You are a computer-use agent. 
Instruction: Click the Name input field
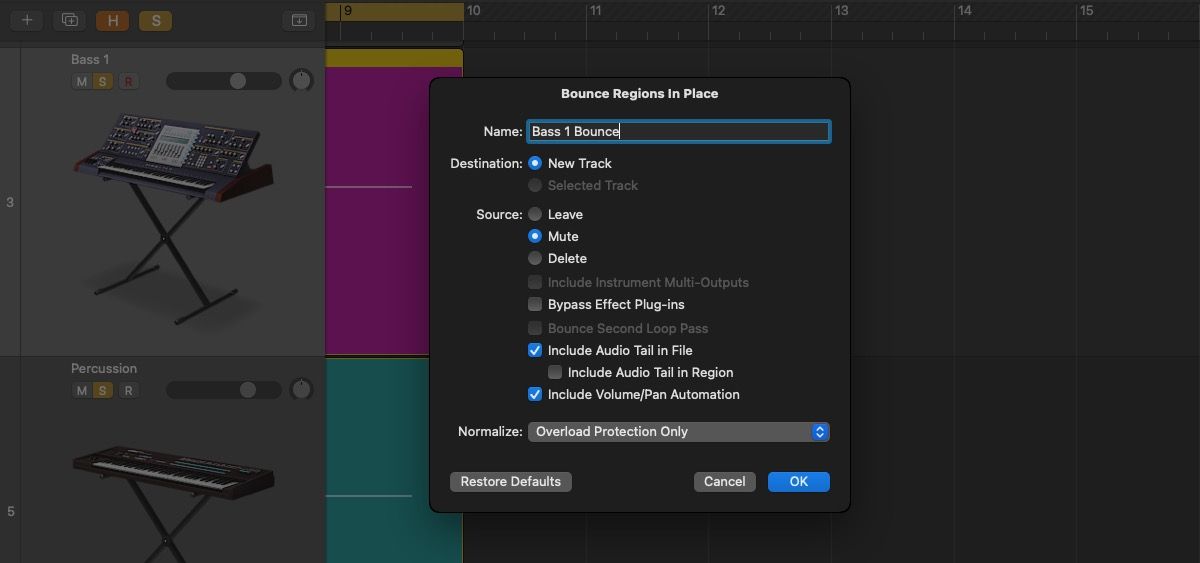pos(679,131)
